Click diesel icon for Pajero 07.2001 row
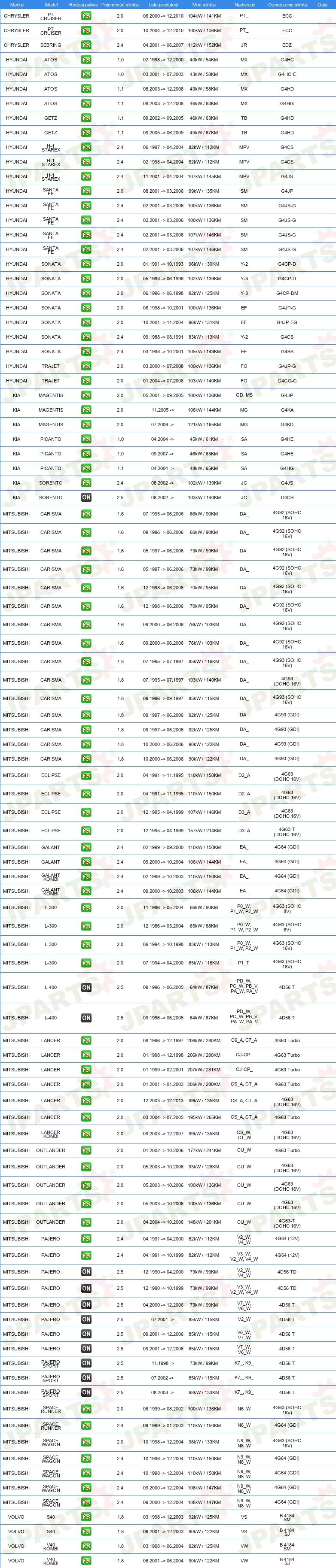Viewport: 336px width, 1568px height. 86,1319
